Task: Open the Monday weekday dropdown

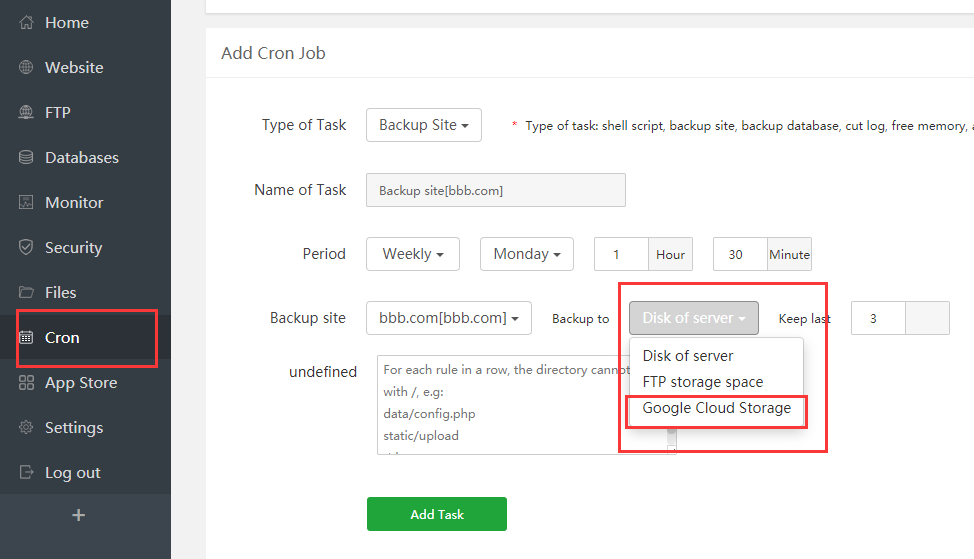Action: click(527, 254)
